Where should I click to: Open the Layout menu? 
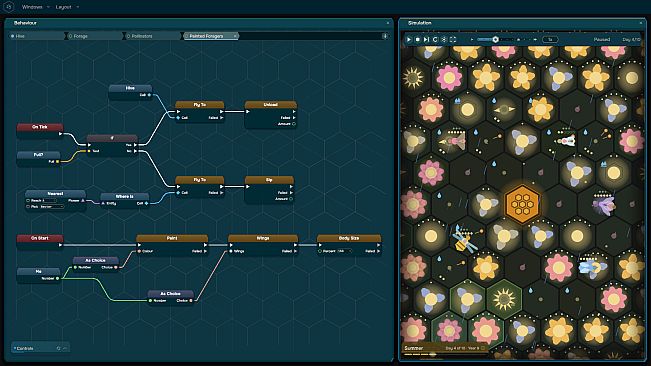click(64, 7)
